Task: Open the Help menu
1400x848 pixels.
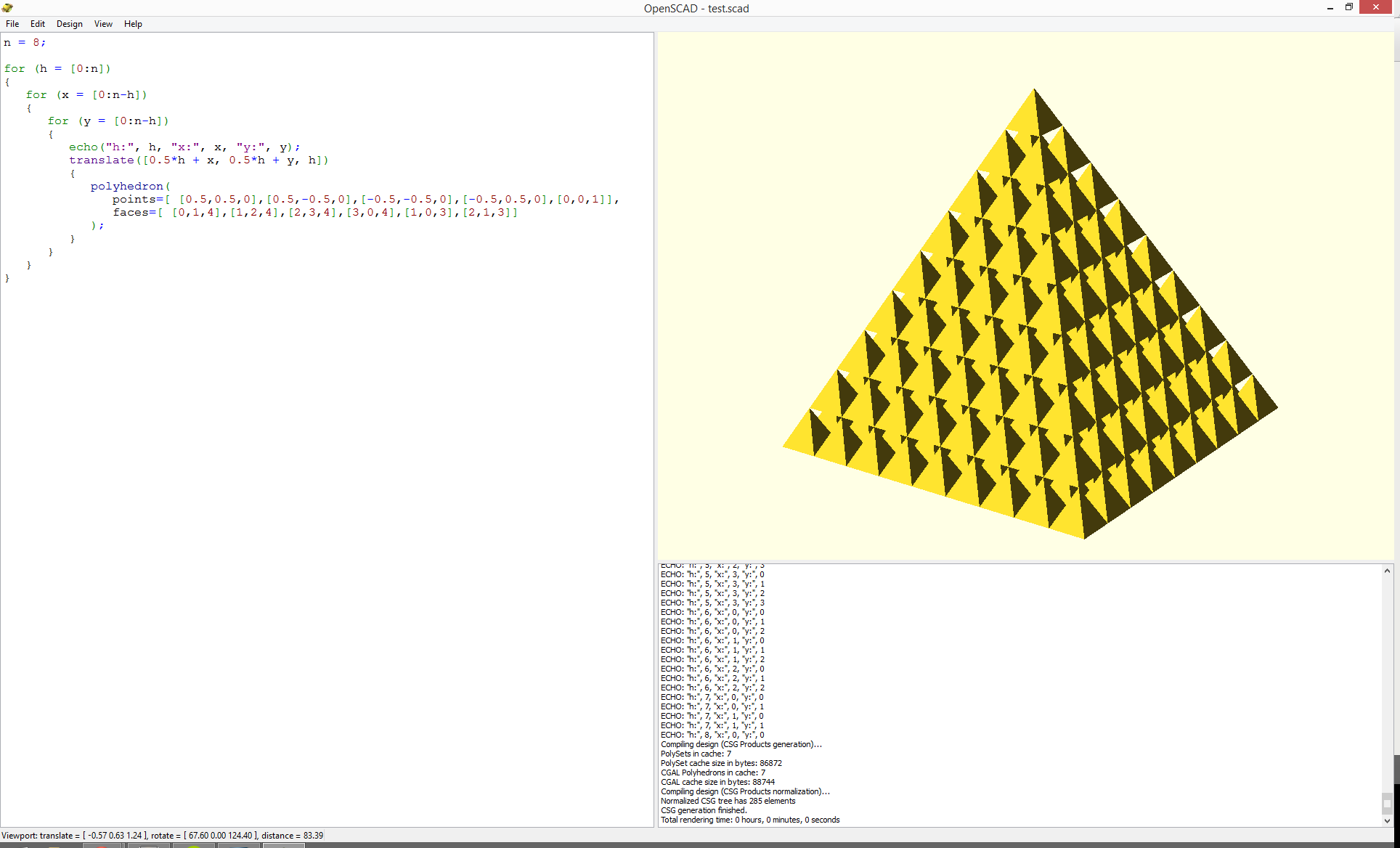Action: coord(133,24)
